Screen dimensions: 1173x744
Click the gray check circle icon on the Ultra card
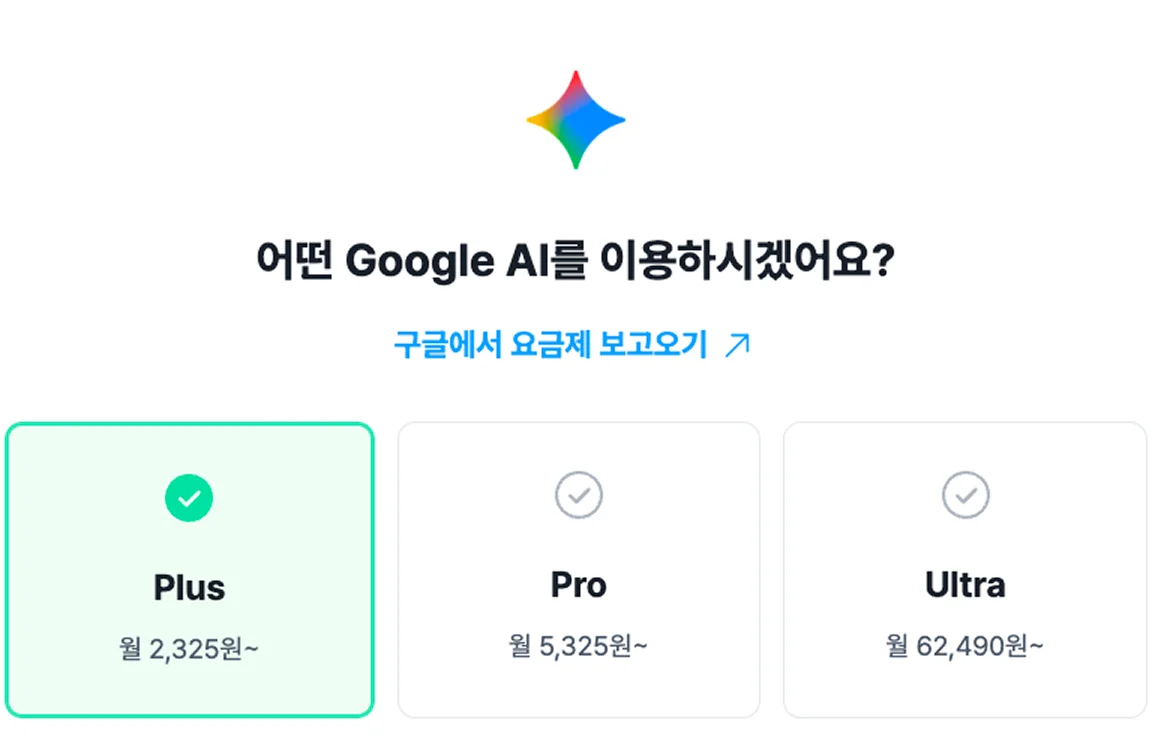[x=964, y=493]
